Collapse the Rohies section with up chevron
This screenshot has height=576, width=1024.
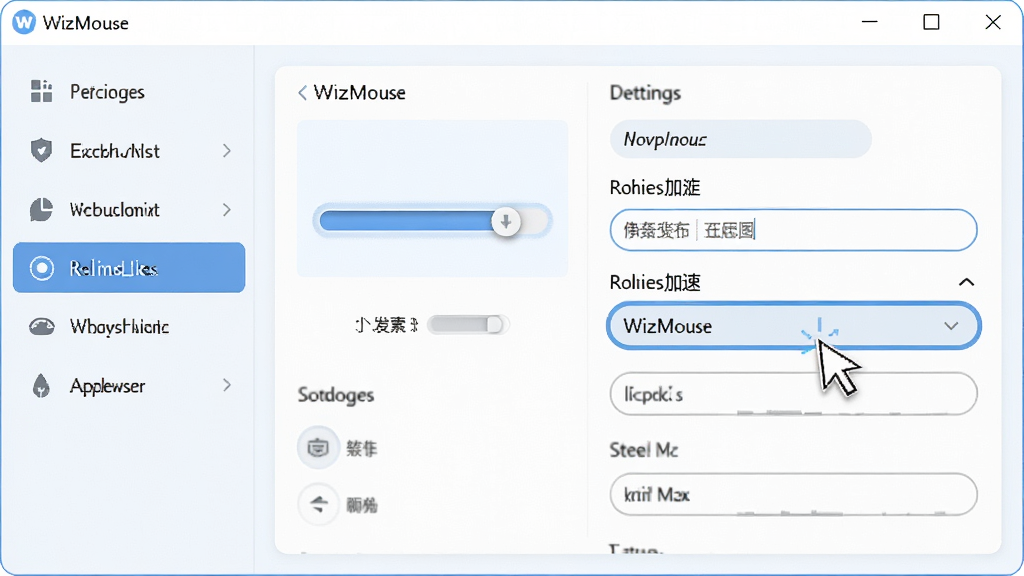tap(967, 282)
